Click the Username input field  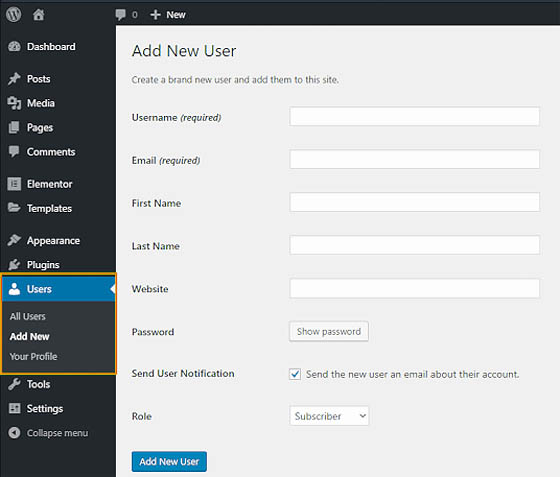[414, 116]
